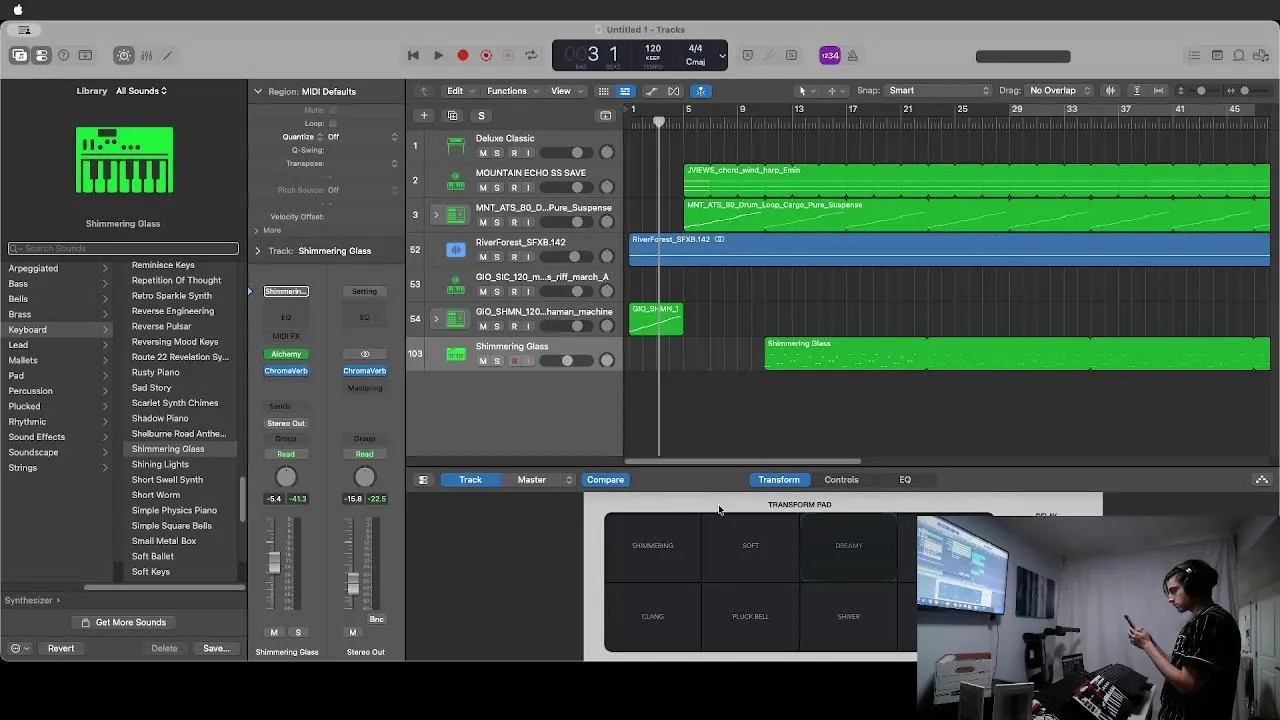Select Track button in Smart Controls
Screen dimensions: 1280x720
470,480
